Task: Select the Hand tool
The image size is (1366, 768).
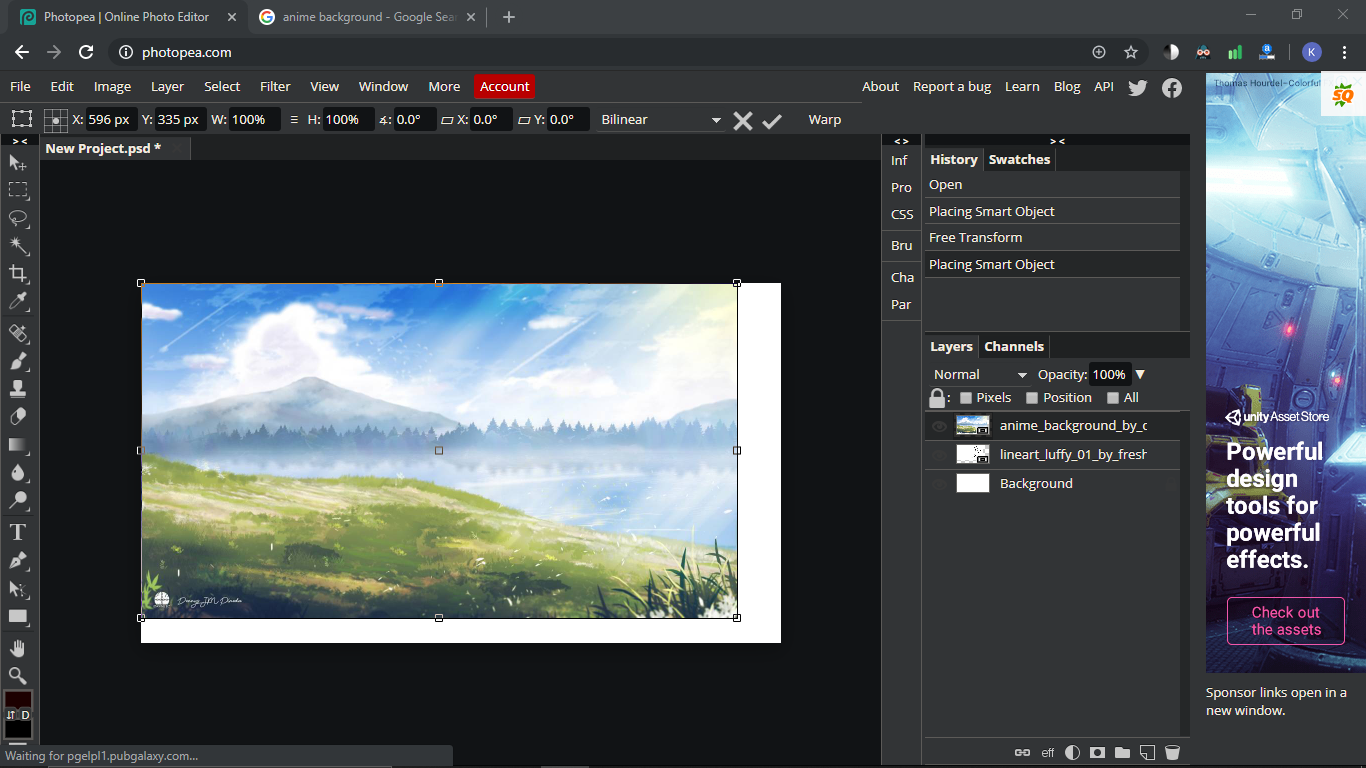Action: 18,648
